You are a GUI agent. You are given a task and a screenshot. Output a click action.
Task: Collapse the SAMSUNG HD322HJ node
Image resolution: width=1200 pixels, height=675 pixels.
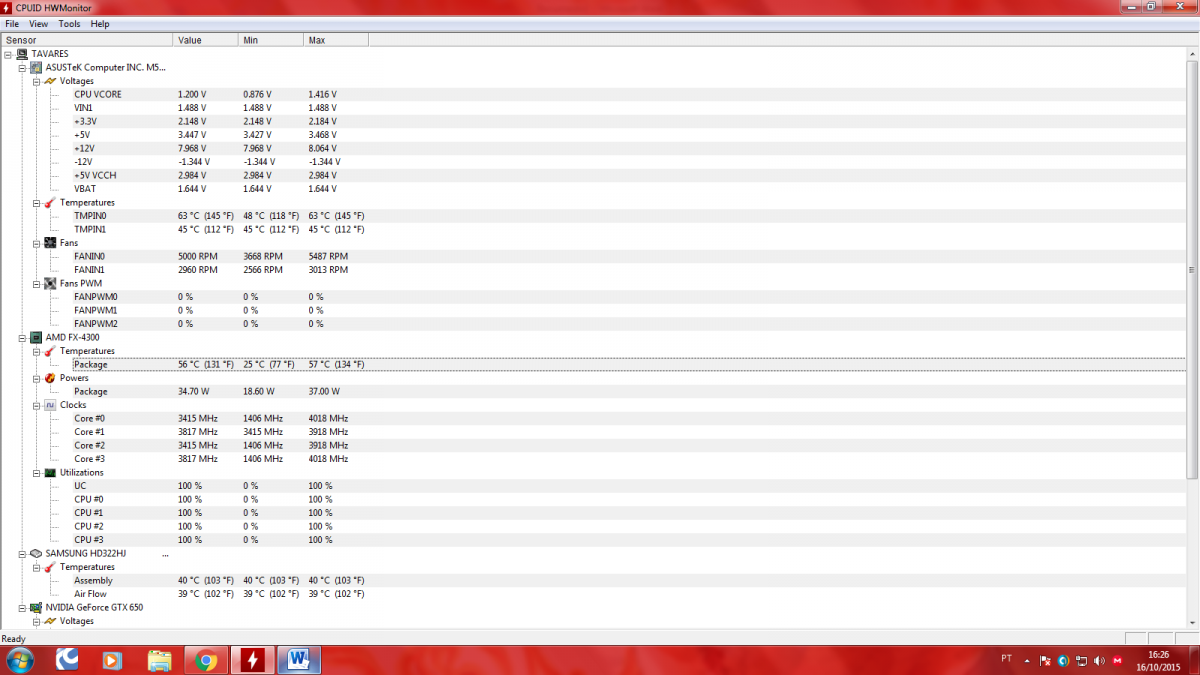tap(23, 553)
